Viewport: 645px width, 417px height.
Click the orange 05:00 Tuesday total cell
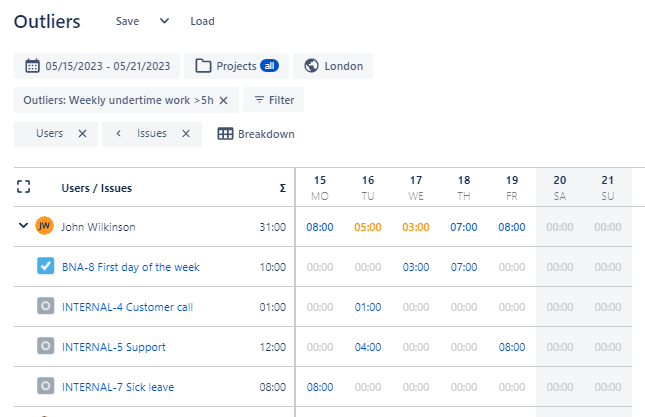[x=368, y=227]
